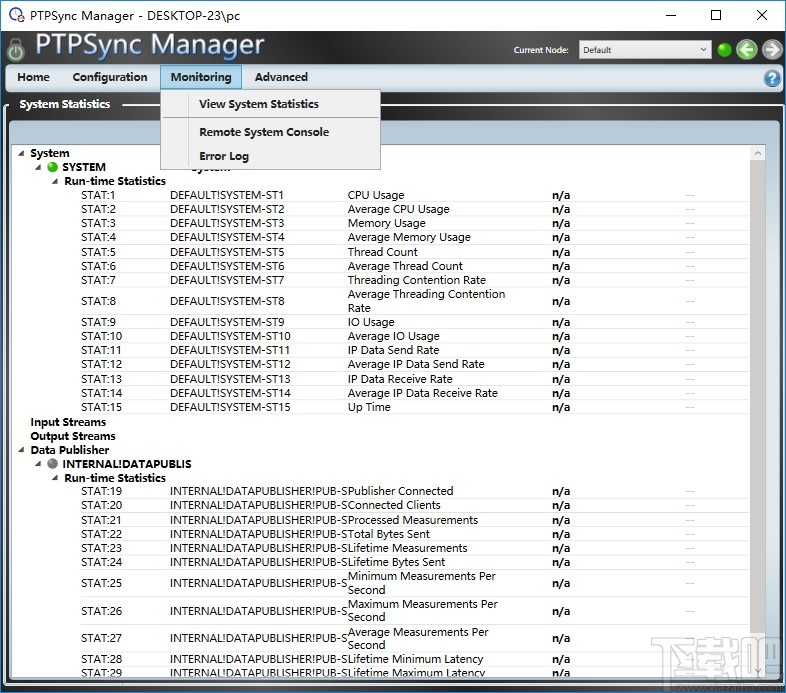Open the Current Node dropdown
786x693 pixels.
pos(645,50)
